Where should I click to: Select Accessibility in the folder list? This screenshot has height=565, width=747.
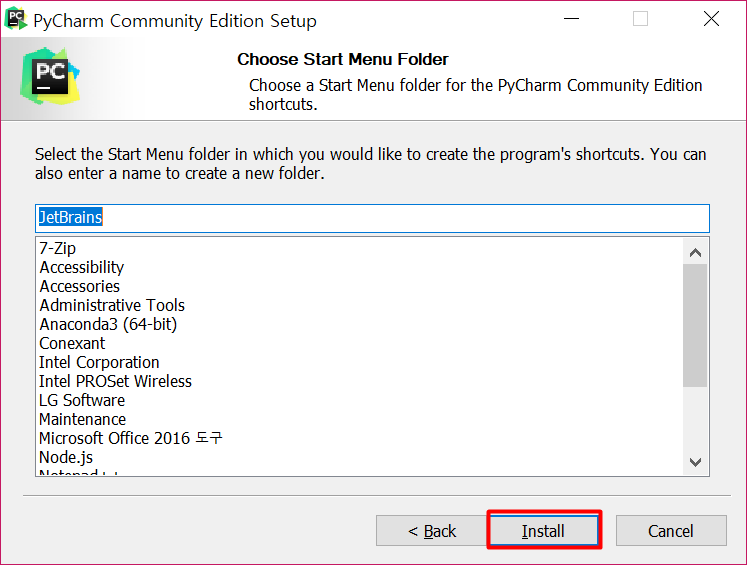pos(82,267)
